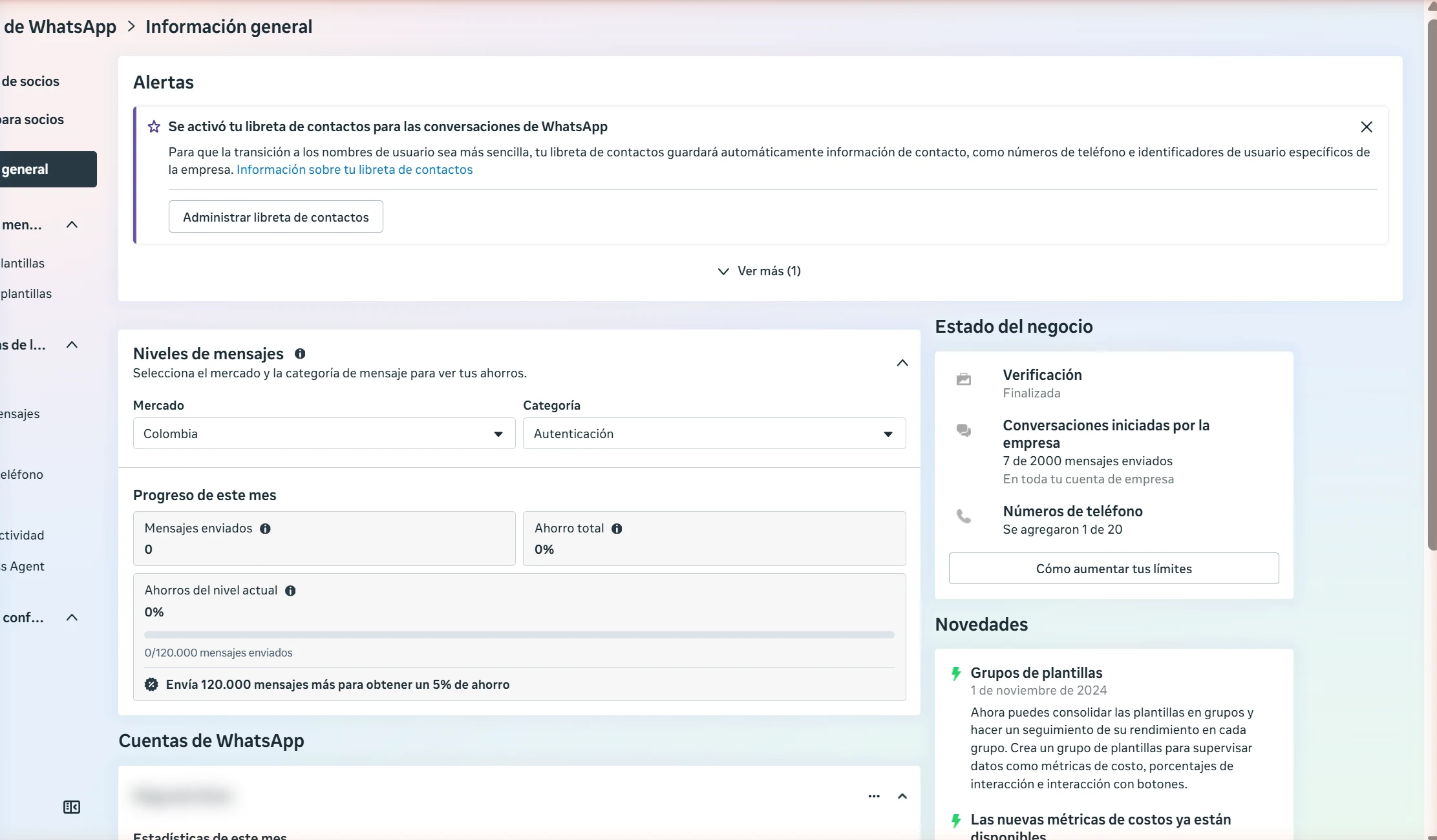Click 'Progreso de este mes' heading
1437x840 pixels.
pyautogui.click(x=204, y=496)
